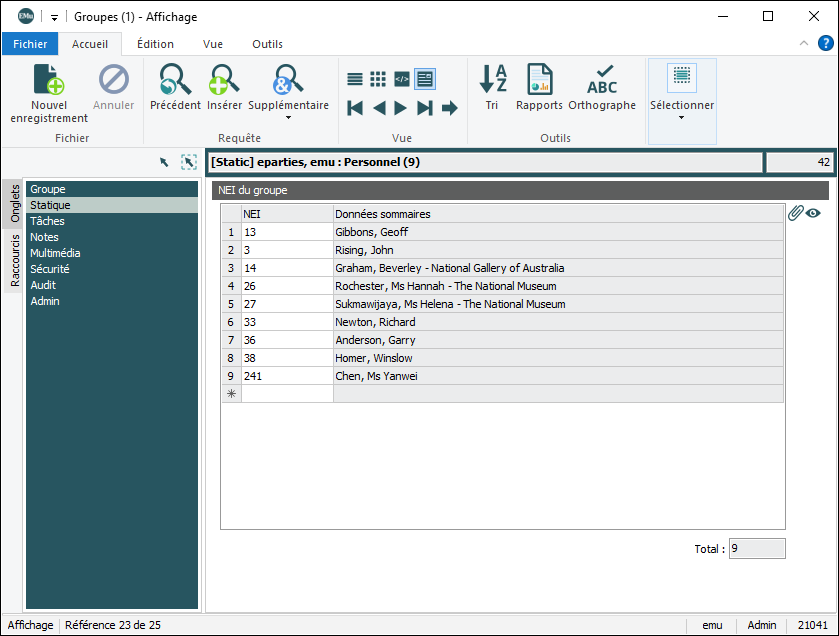Click the Nouvel enregistrement icon
Screen dimensions: 839x636
(x=49, y=81)
